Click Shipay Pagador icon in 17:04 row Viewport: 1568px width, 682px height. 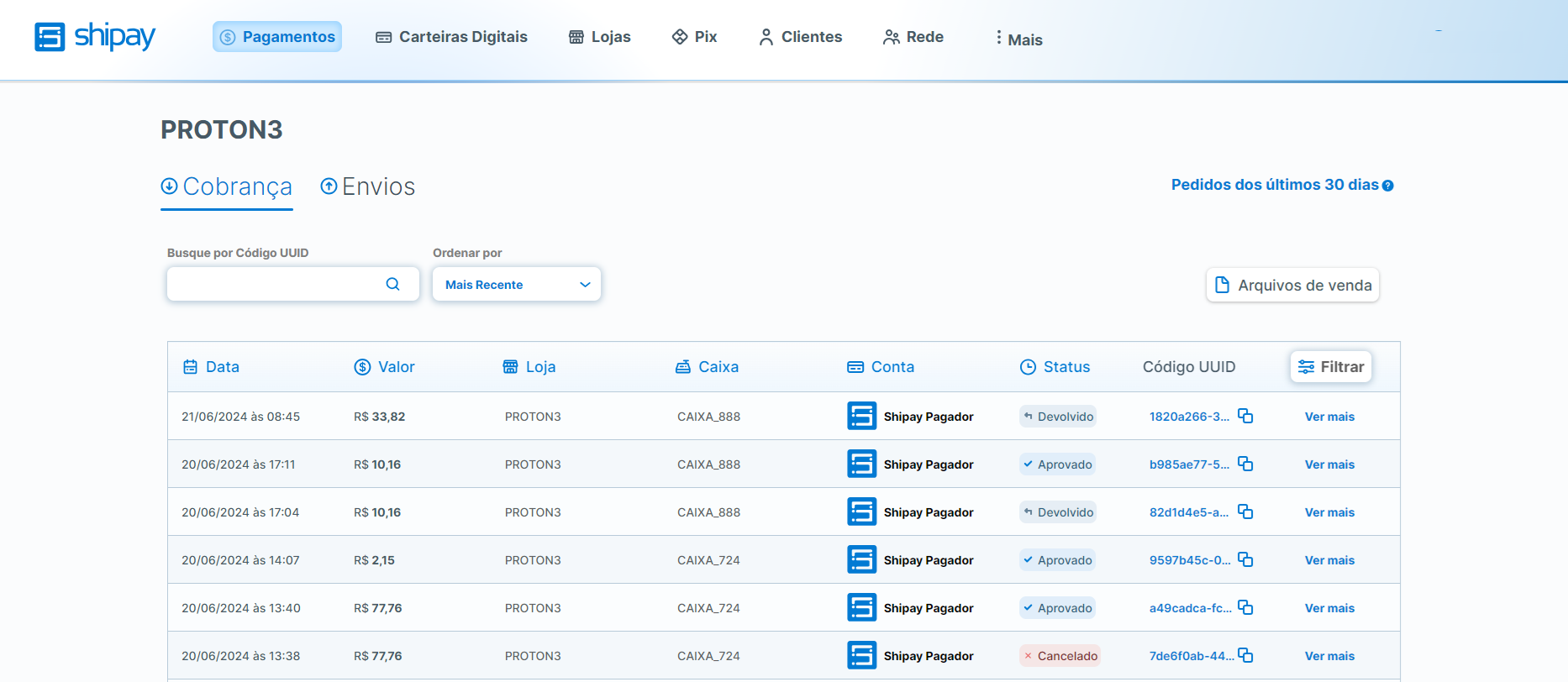point(861,511)
